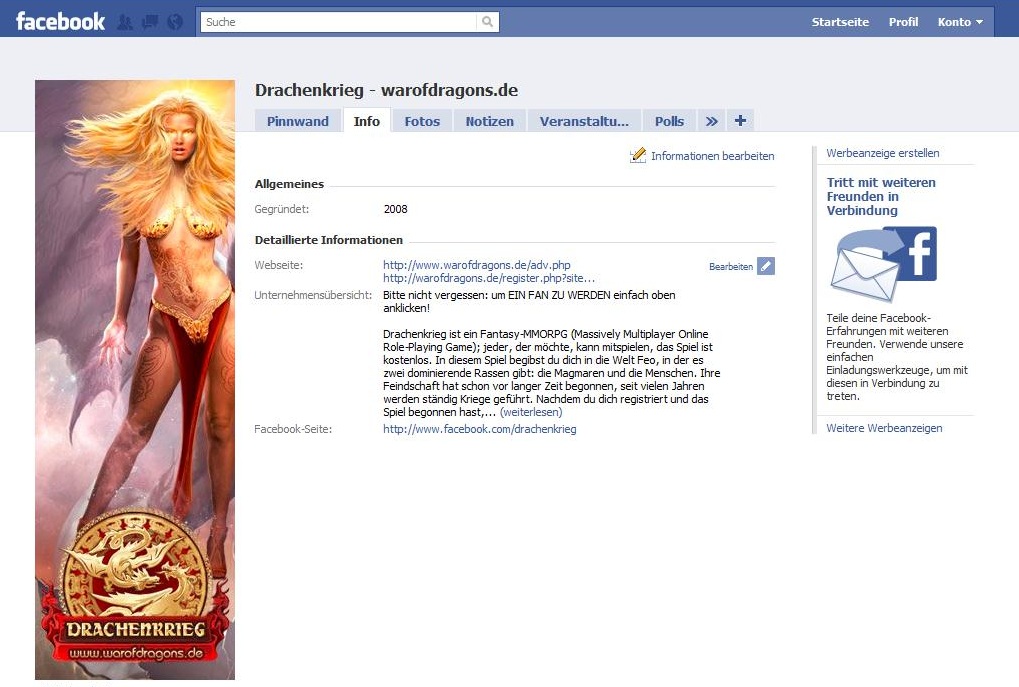Show more tabs with double chevron
The height and width of the screenshot is (687, 1019).
(x=712, y=121)
